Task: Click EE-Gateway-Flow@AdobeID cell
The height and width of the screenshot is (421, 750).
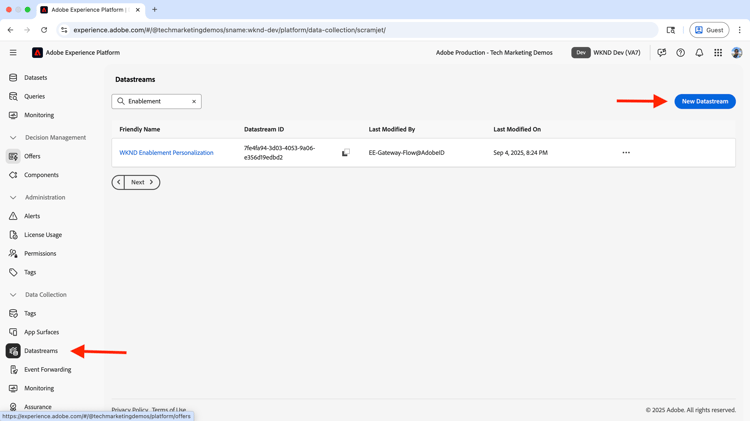Action: (x=407, y=153)
